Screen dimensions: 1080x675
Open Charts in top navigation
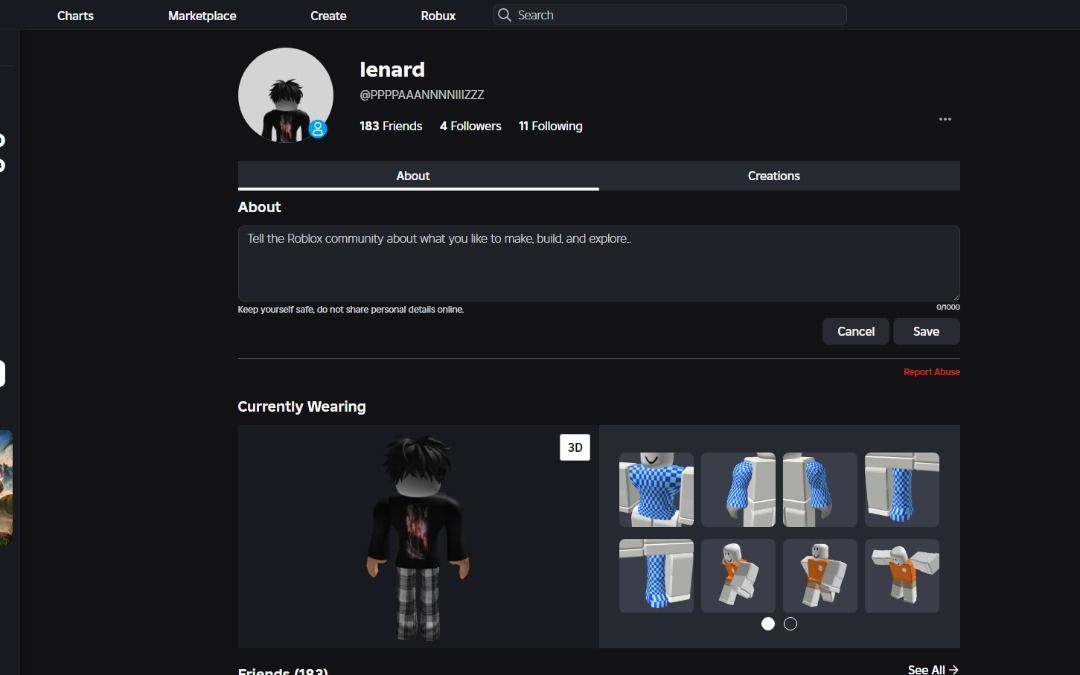(x=75, y=16)
